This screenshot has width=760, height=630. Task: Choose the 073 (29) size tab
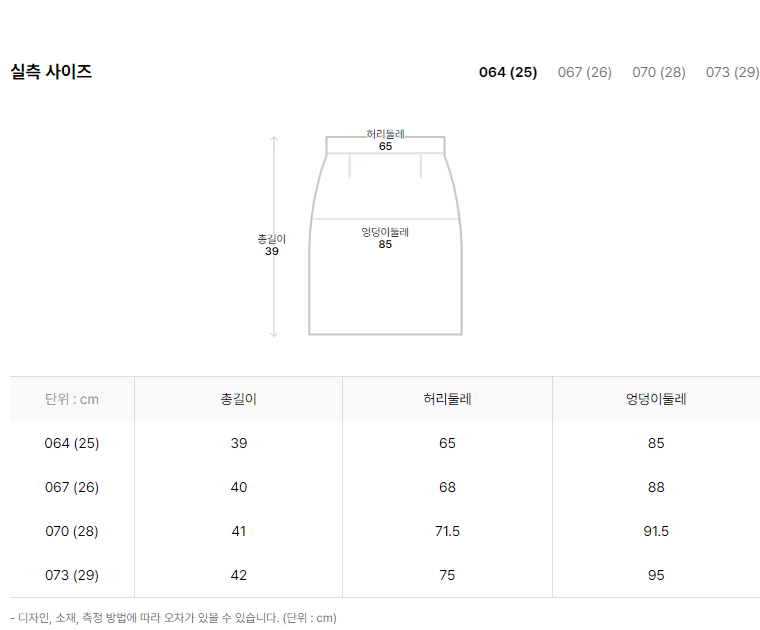tap(732, 72)
